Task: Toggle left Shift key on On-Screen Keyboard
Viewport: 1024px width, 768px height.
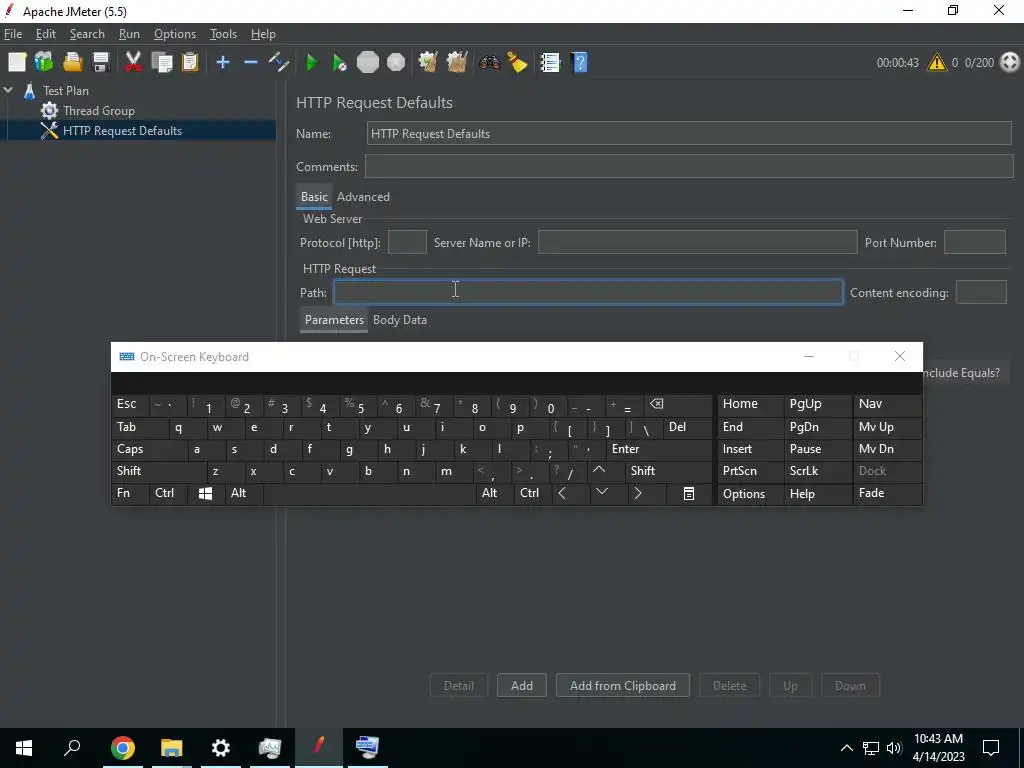Action: pyautogui.click(x=159, y=471)
